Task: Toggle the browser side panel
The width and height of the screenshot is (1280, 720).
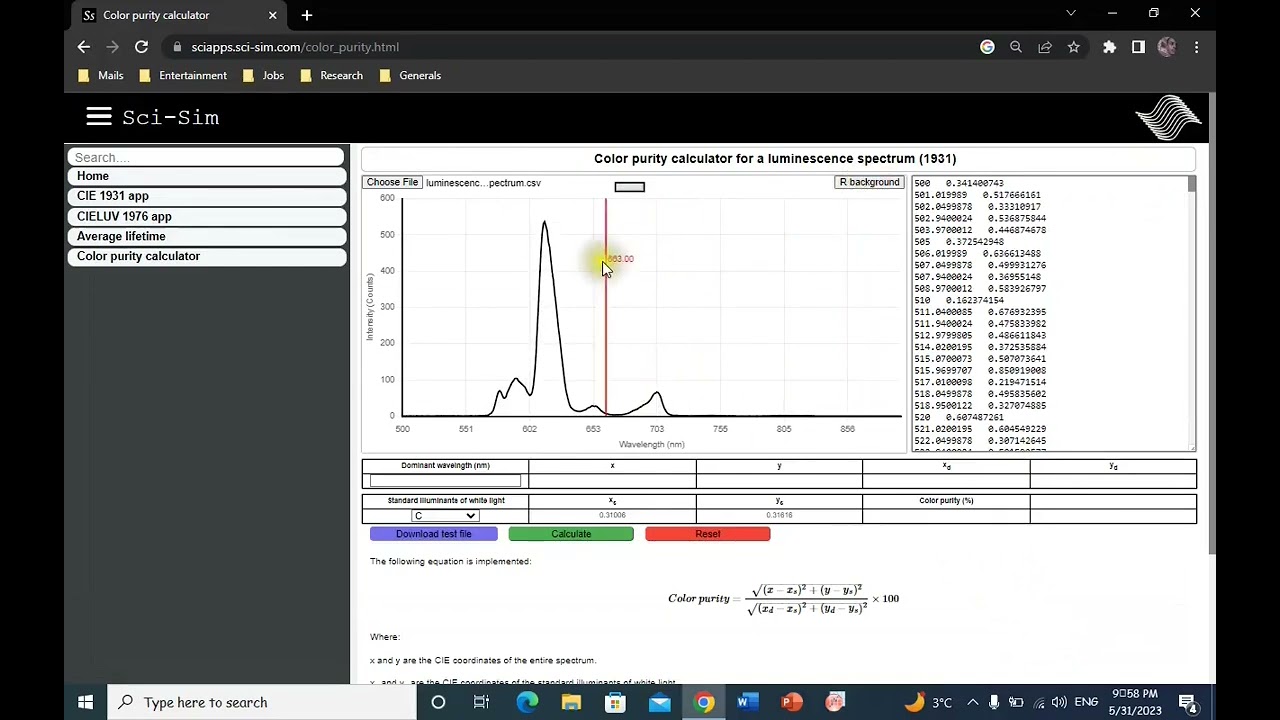Action: [1138, 47]
